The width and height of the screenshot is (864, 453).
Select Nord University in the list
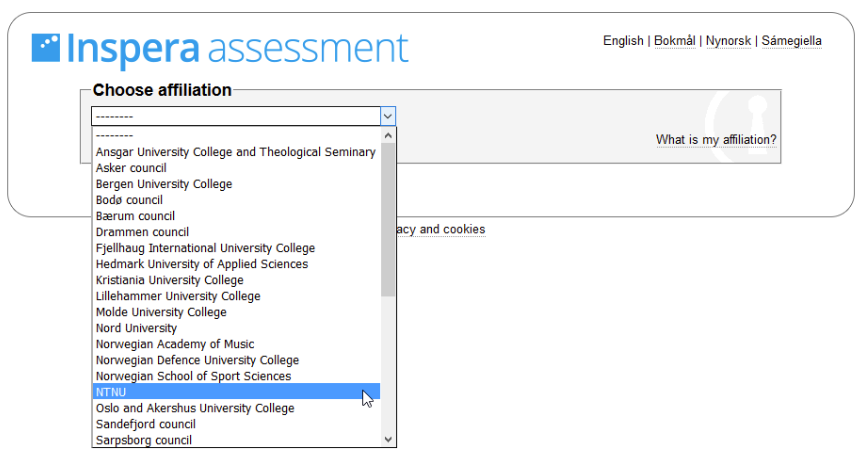236,328
